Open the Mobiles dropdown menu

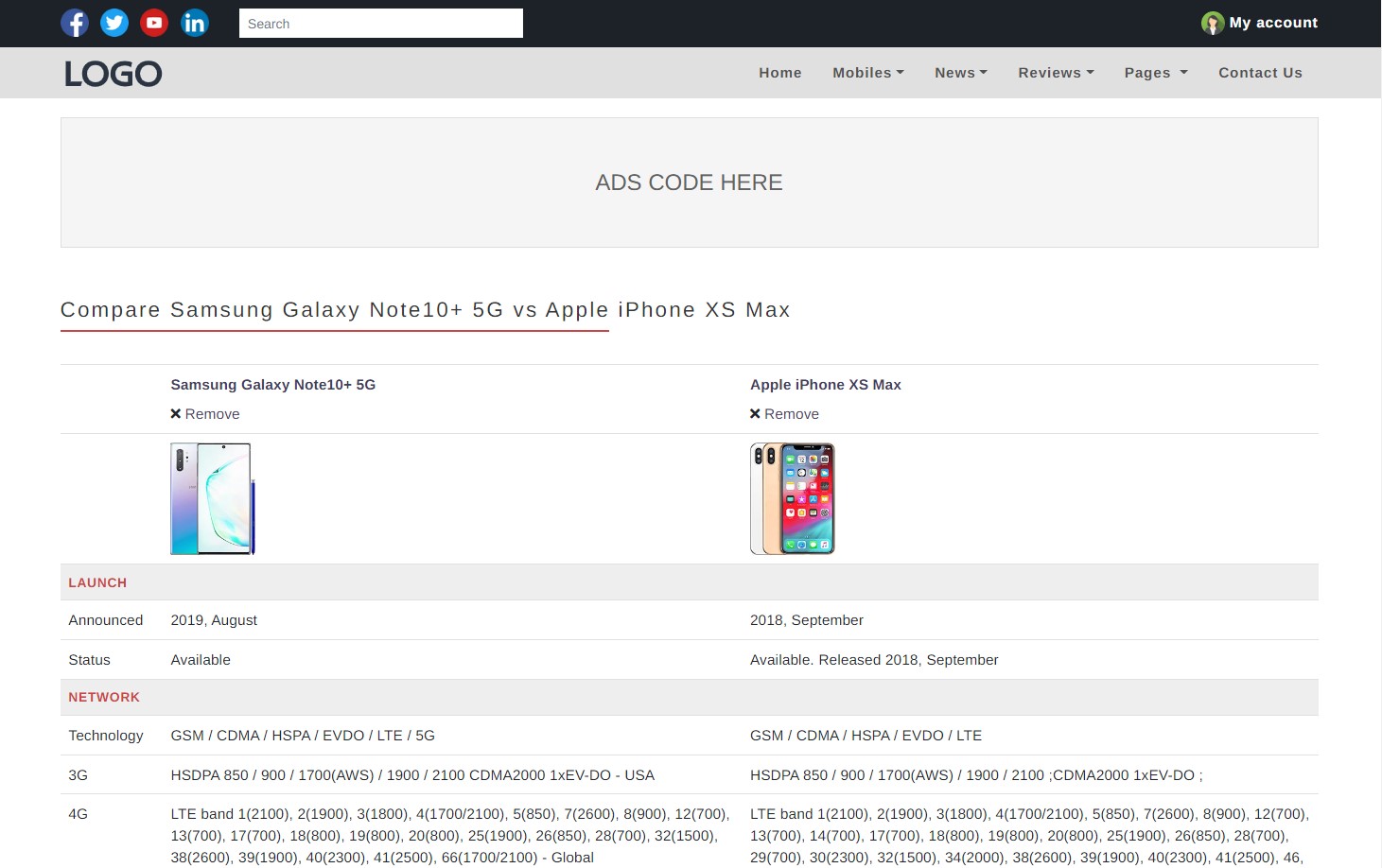pos(866,73)
